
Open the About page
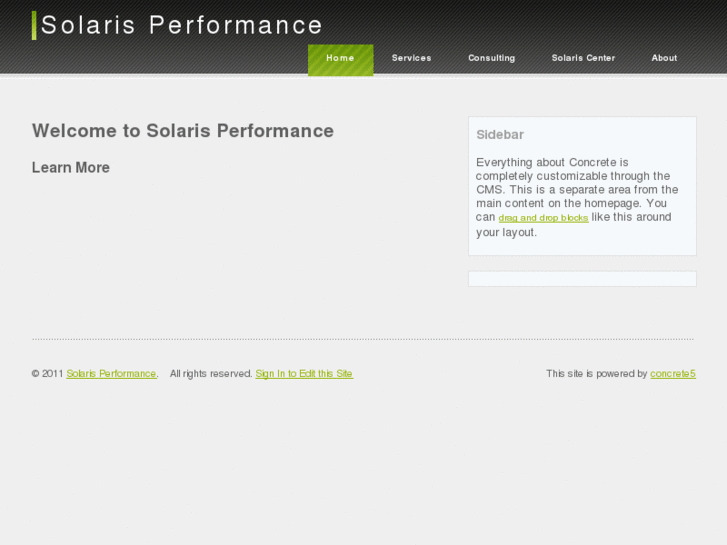tap(664, 59)
